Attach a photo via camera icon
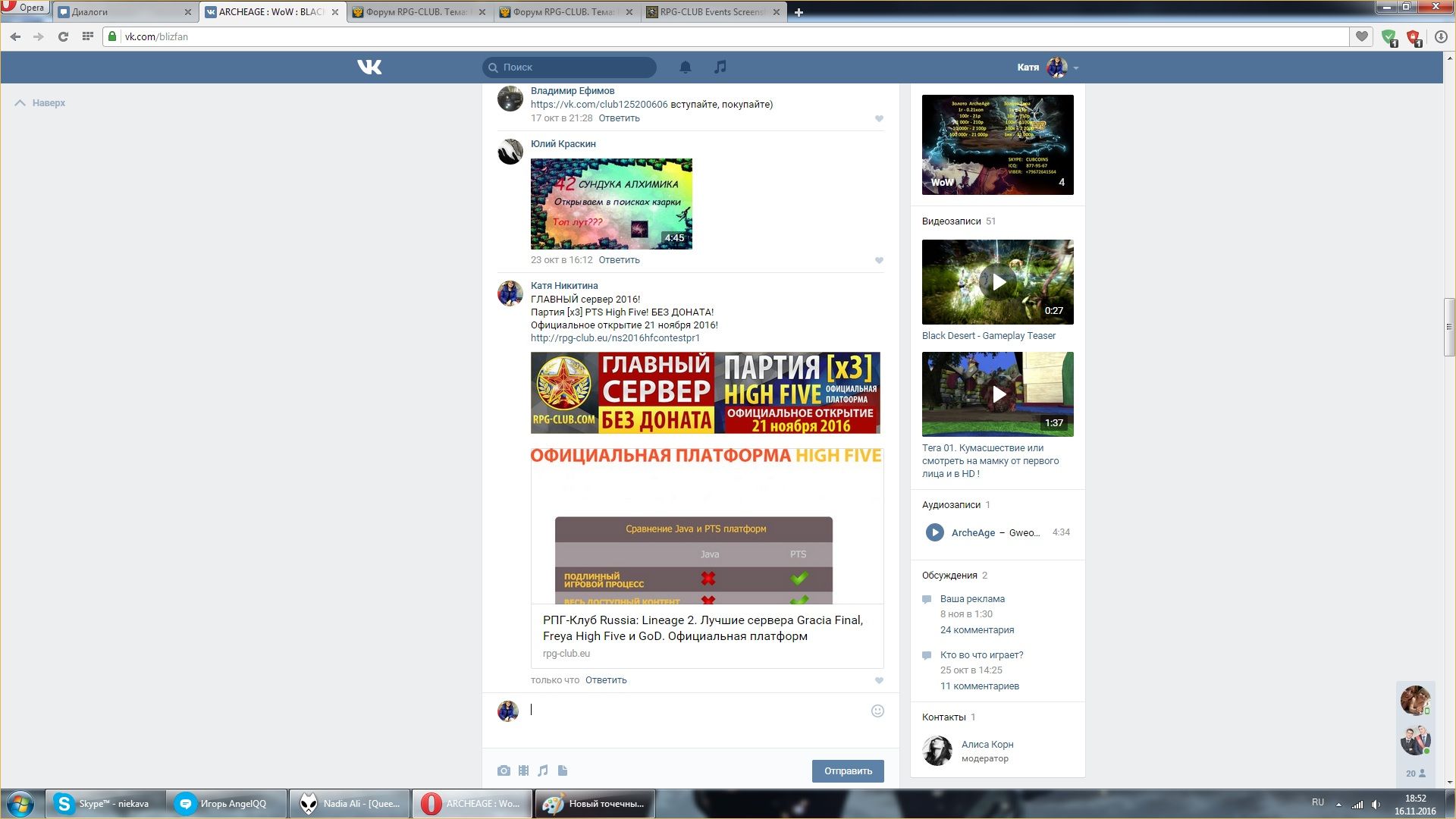Image resolution: width=1456 pixels, height=819 pixels. pos(504,770)
